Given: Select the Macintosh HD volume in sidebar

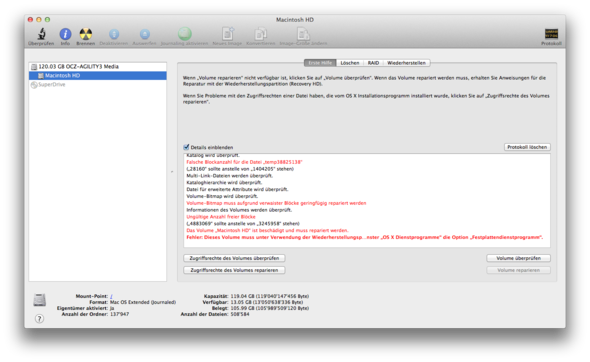Looking at the screenshot, I should click(x=98, y=76).
